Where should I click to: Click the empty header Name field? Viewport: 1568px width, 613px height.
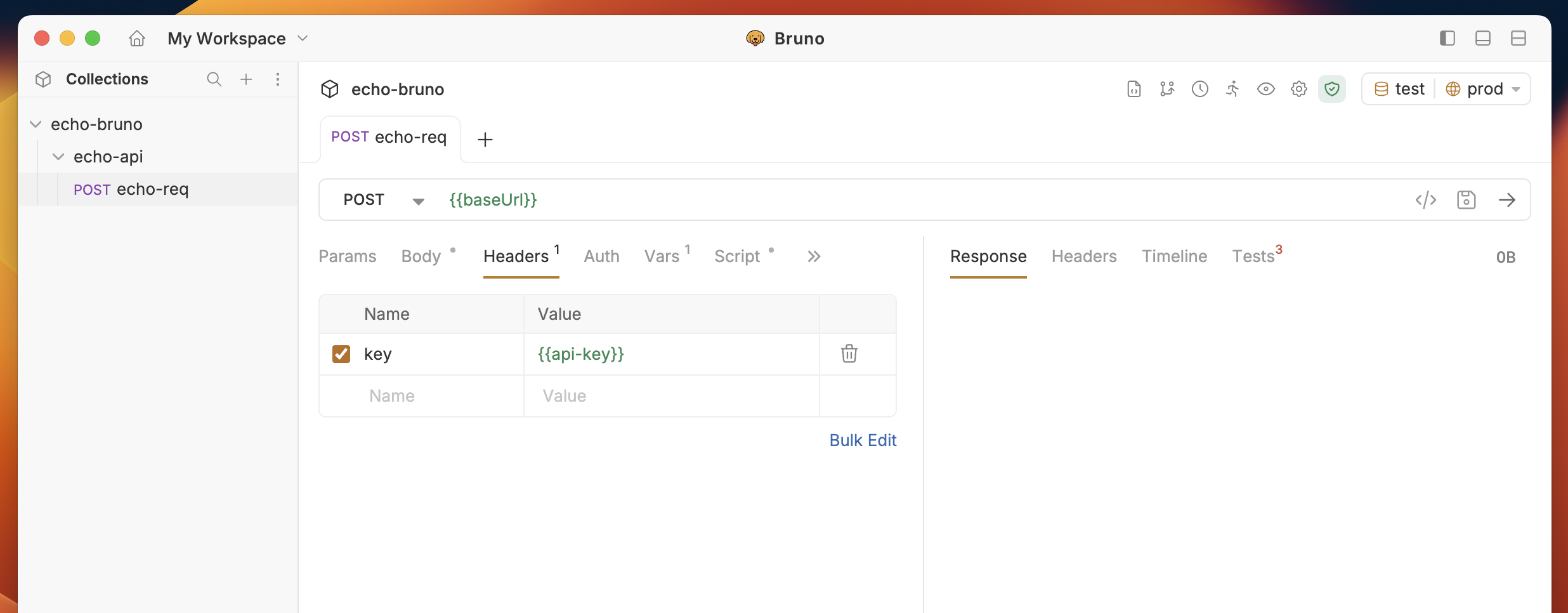(x=422, y=396)
